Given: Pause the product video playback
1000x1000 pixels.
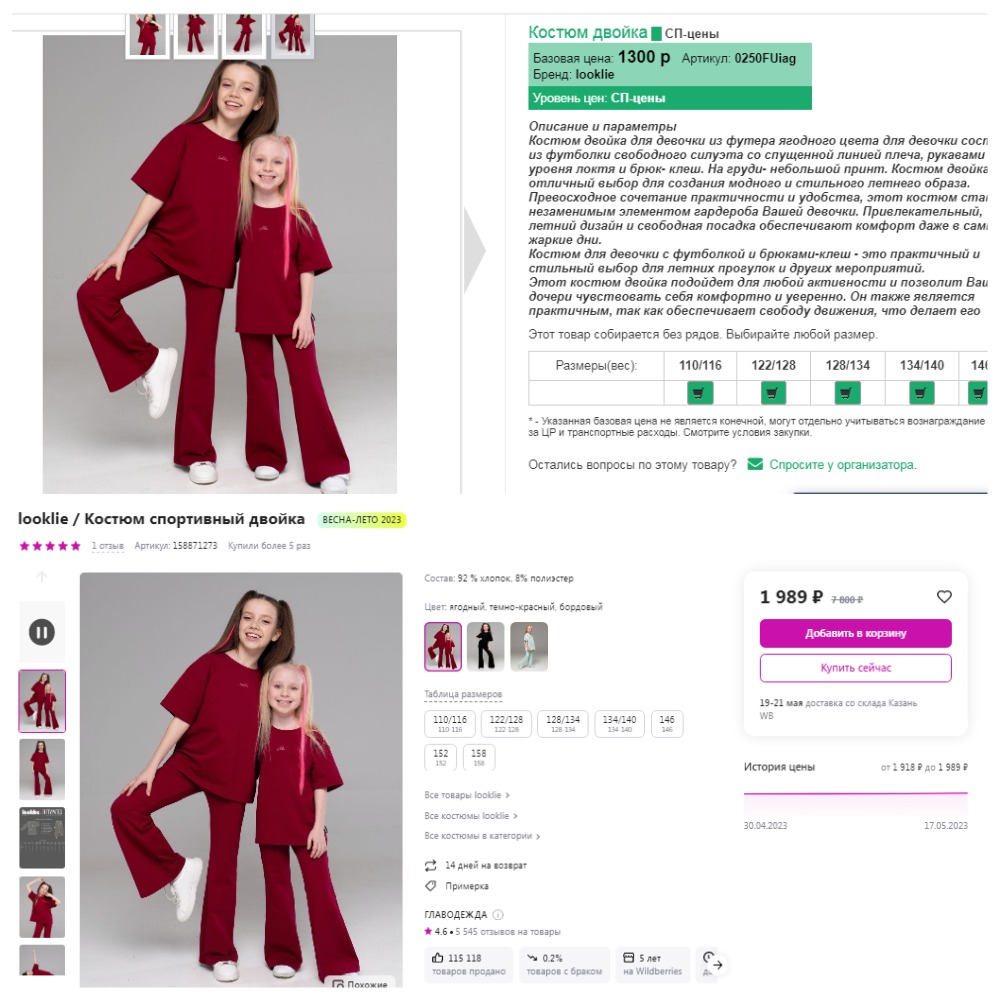Looking at the screenshot, I should pos(42,632).
